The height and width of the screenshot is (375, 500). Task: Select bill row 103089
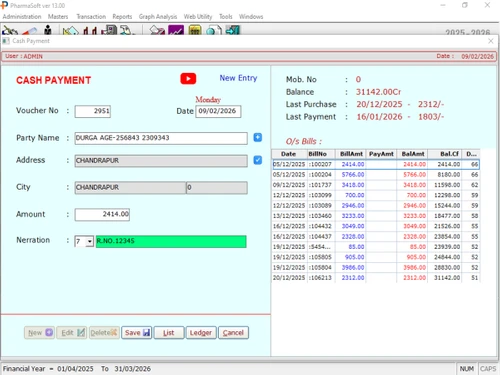click(x=376, y=206)
